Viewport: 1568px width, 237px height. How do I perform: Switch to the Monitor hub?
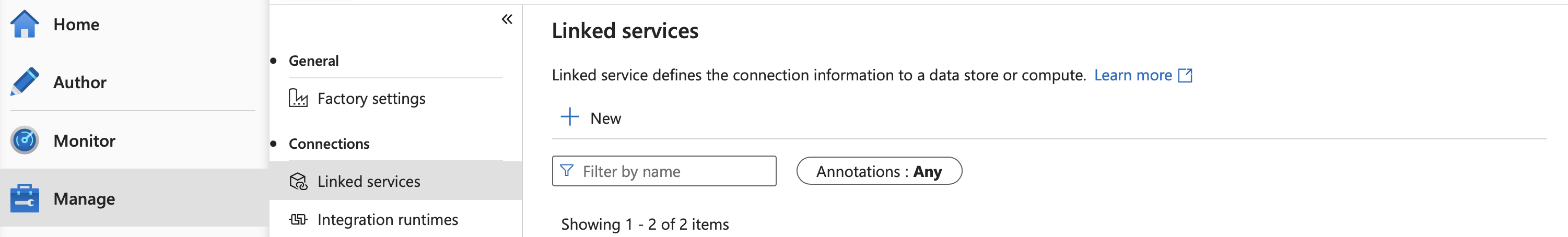pyautogui.click(x=84, y=140)
